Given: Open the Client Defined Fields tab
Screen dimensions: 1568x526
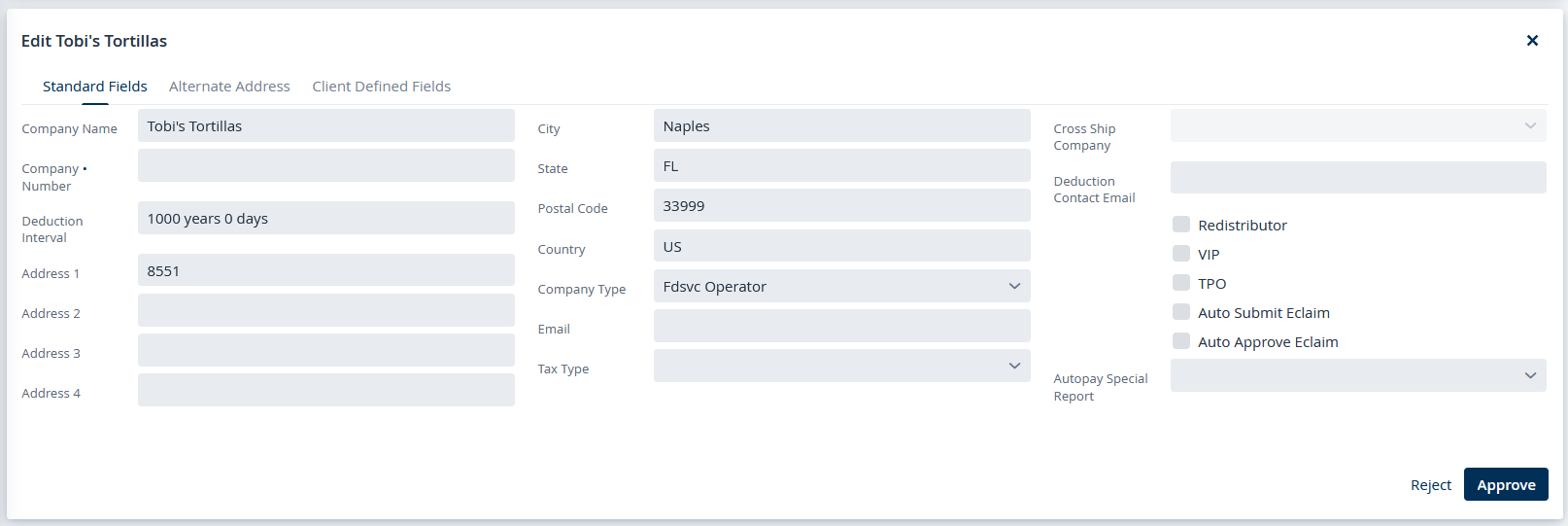Looking at the screenshot, I should pos(381,87).
